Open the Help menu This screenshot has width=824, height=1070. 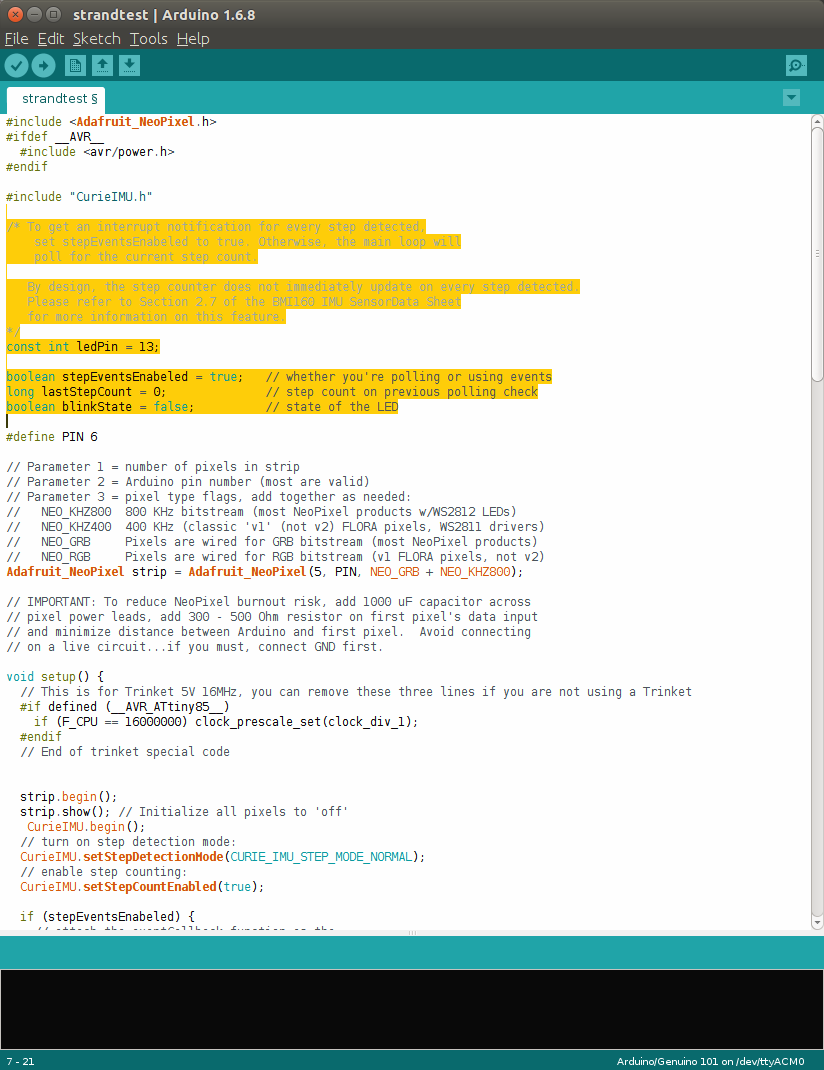[x=193, y=39]
